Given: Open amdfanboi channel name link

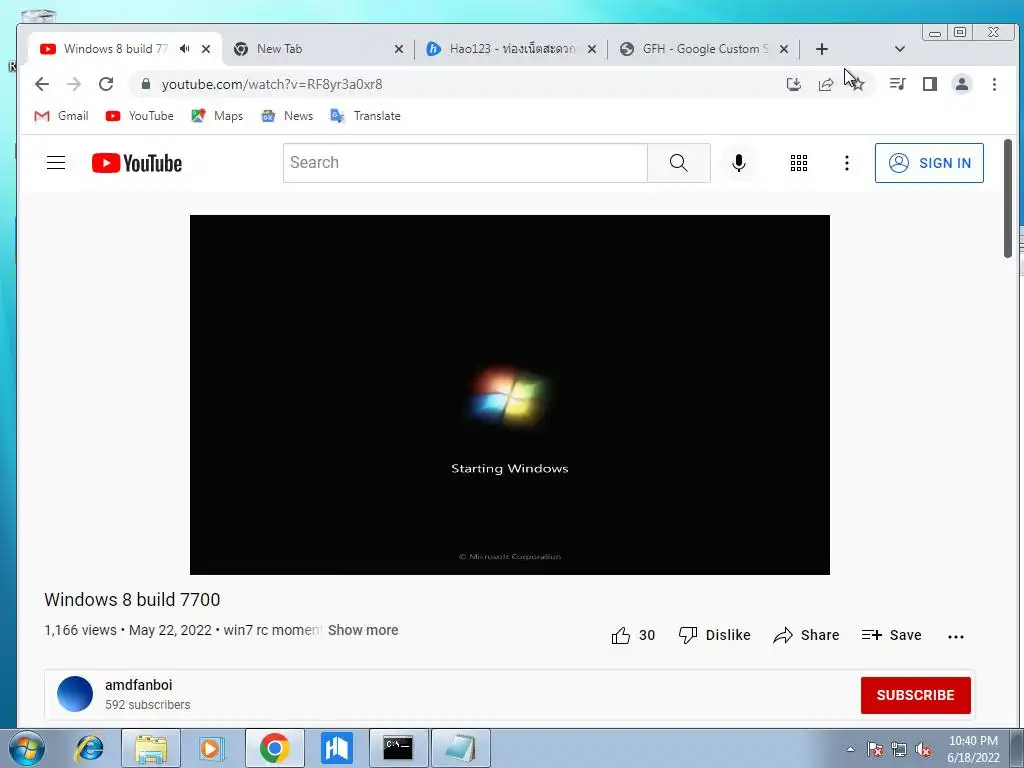Looking at the screenshot, I should (138, 685).
